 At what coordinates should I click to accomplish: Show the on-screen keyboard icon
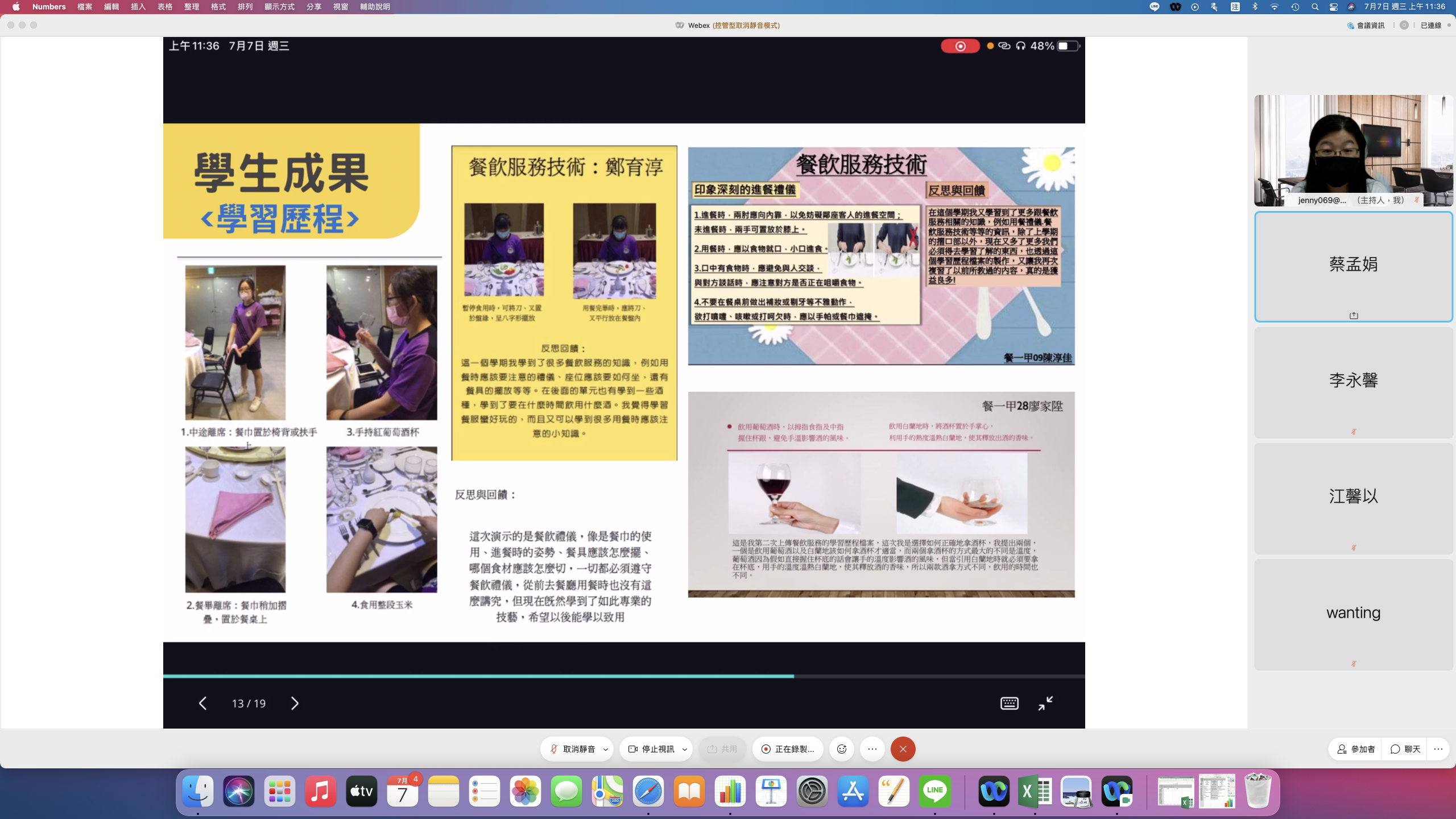(x=1009, y=704)
